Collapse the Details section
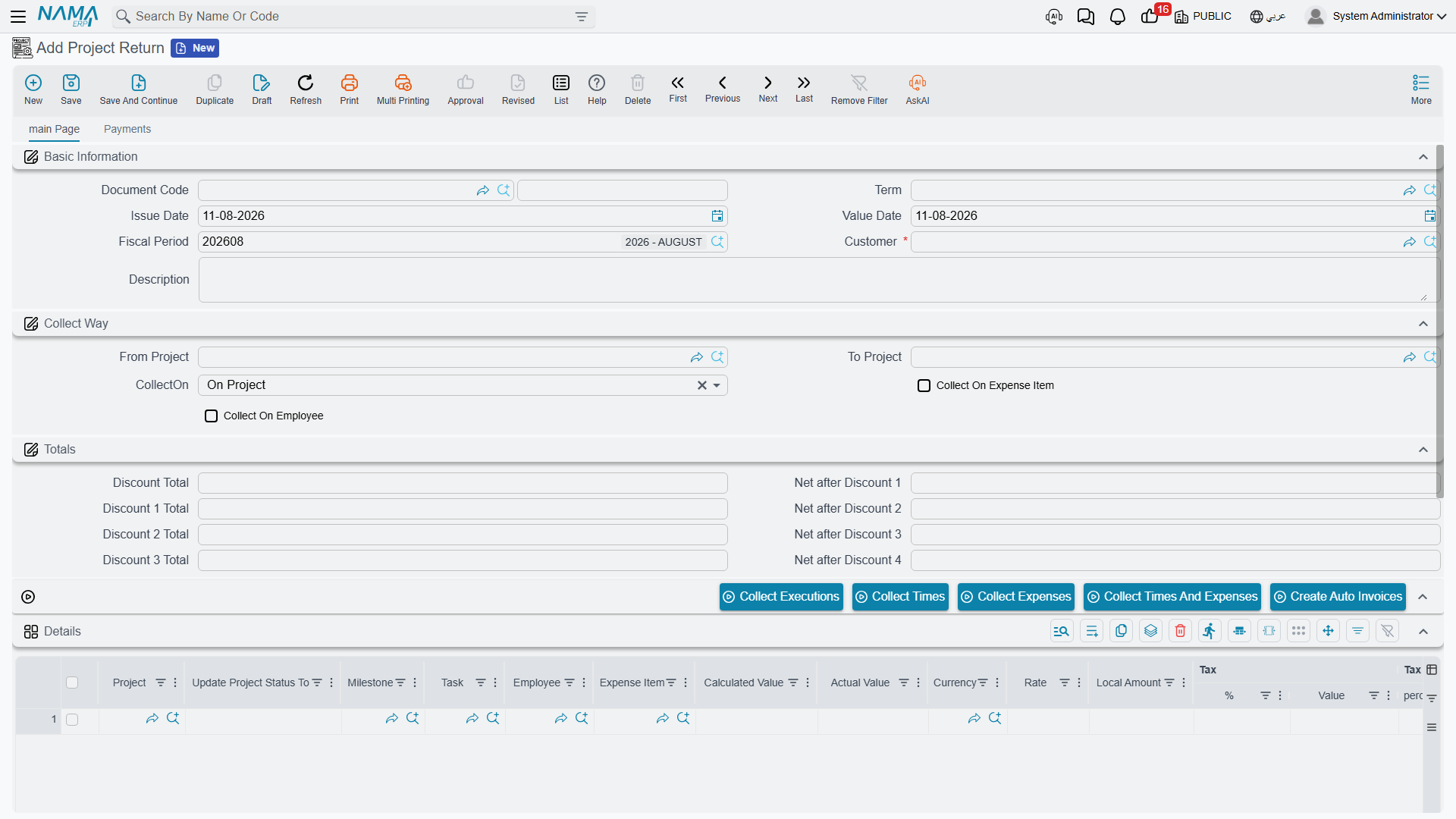Image resolution: width=1456 pixels, height=819 pixels. point(1423,632)
